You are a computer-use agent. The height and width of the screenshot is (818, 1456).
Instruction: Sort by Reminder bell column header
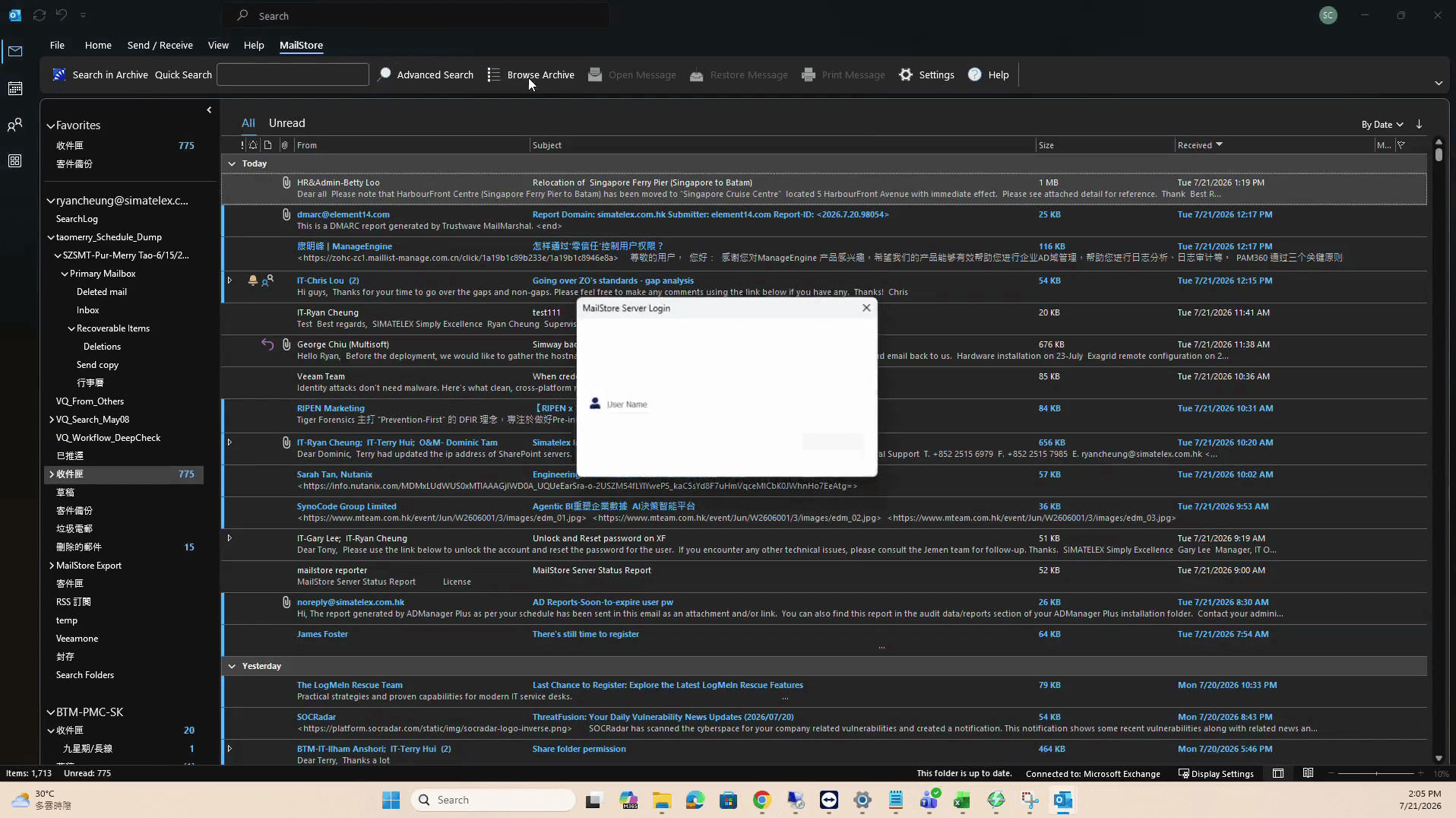(253, 145)
